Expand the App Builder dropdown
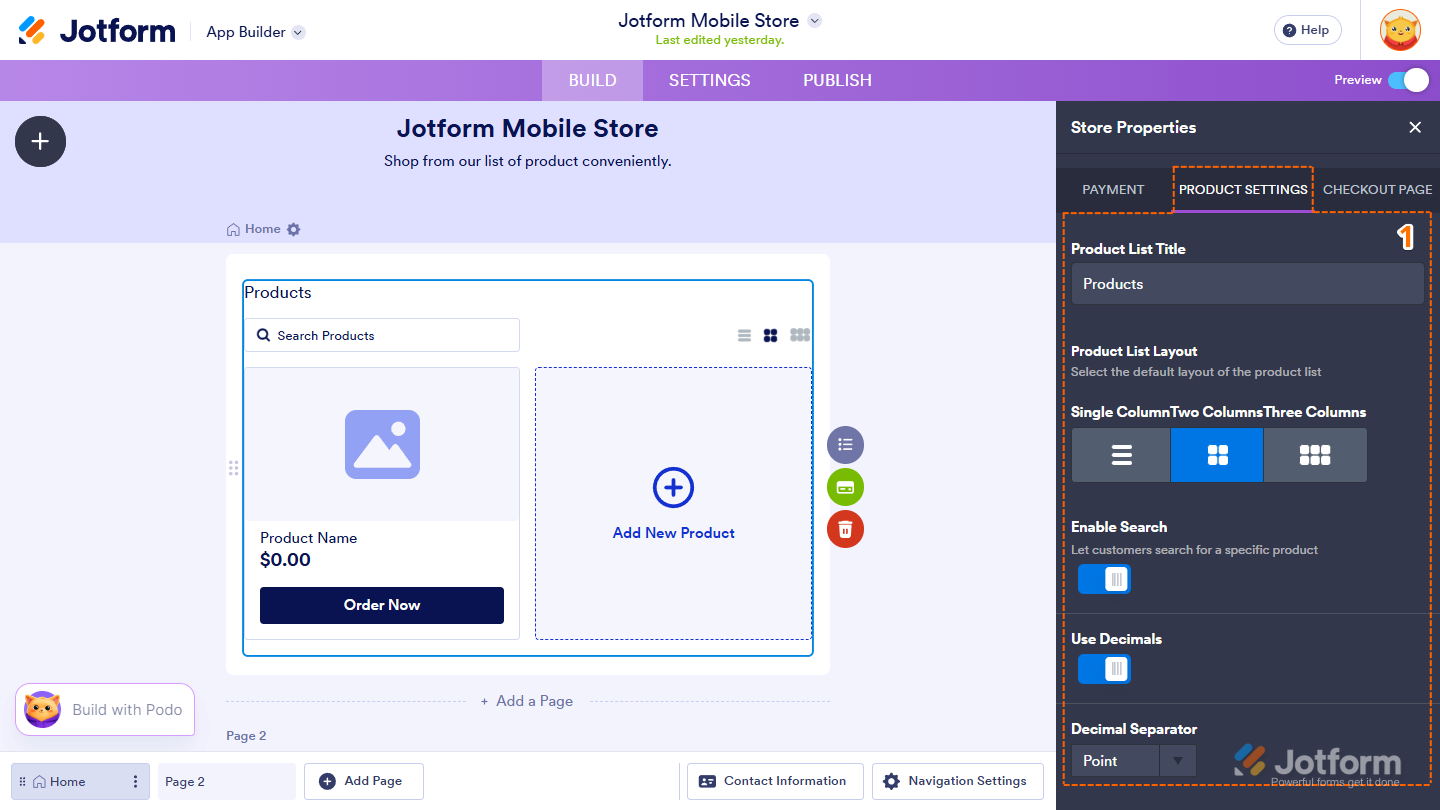The width and height of the screenshot is (1440, 810). (255, 31)
